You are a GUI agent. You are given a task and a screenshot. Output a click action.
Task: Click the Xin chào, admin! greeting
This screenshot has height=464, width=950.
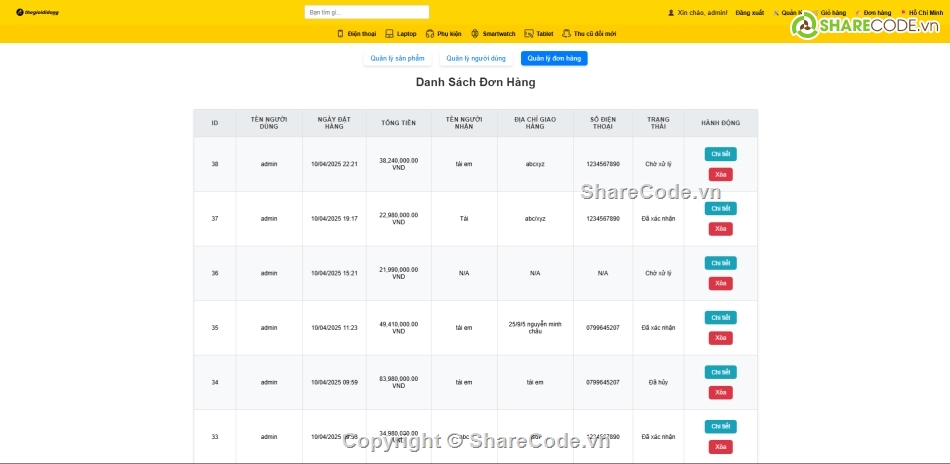702,13
